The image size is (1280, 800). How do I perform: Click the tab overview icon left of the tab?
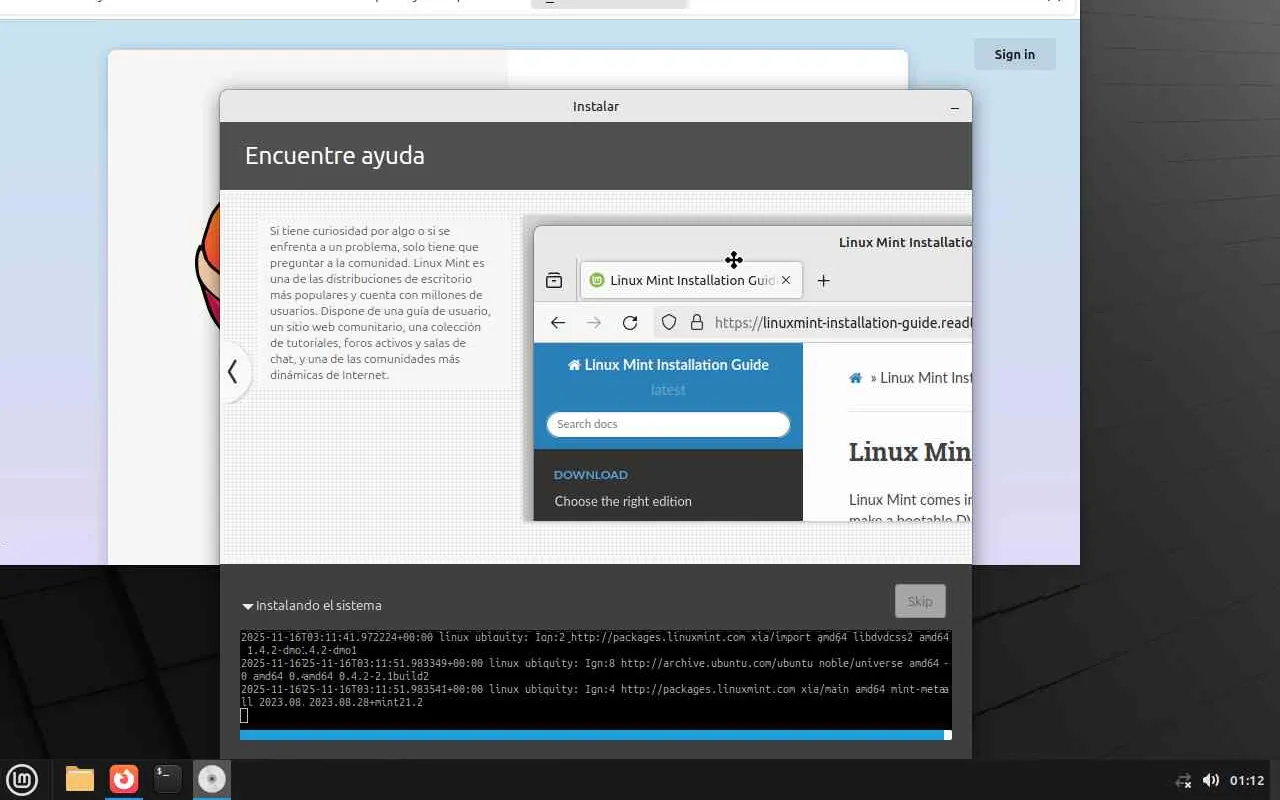[x=554, y=281]
